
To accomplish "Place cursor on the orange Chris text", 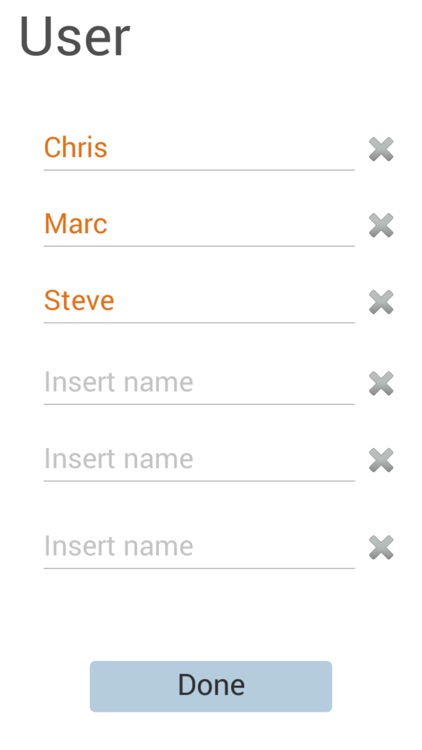I will click(x=76, y=147).
